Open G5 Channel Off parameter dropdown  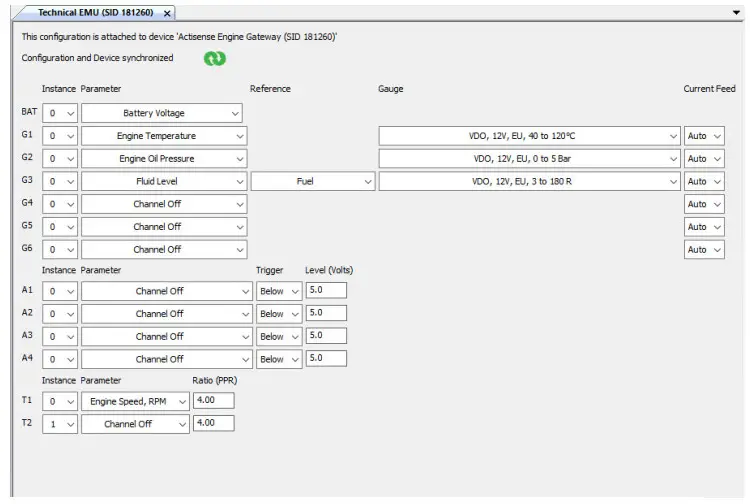(x=164, y=227)
